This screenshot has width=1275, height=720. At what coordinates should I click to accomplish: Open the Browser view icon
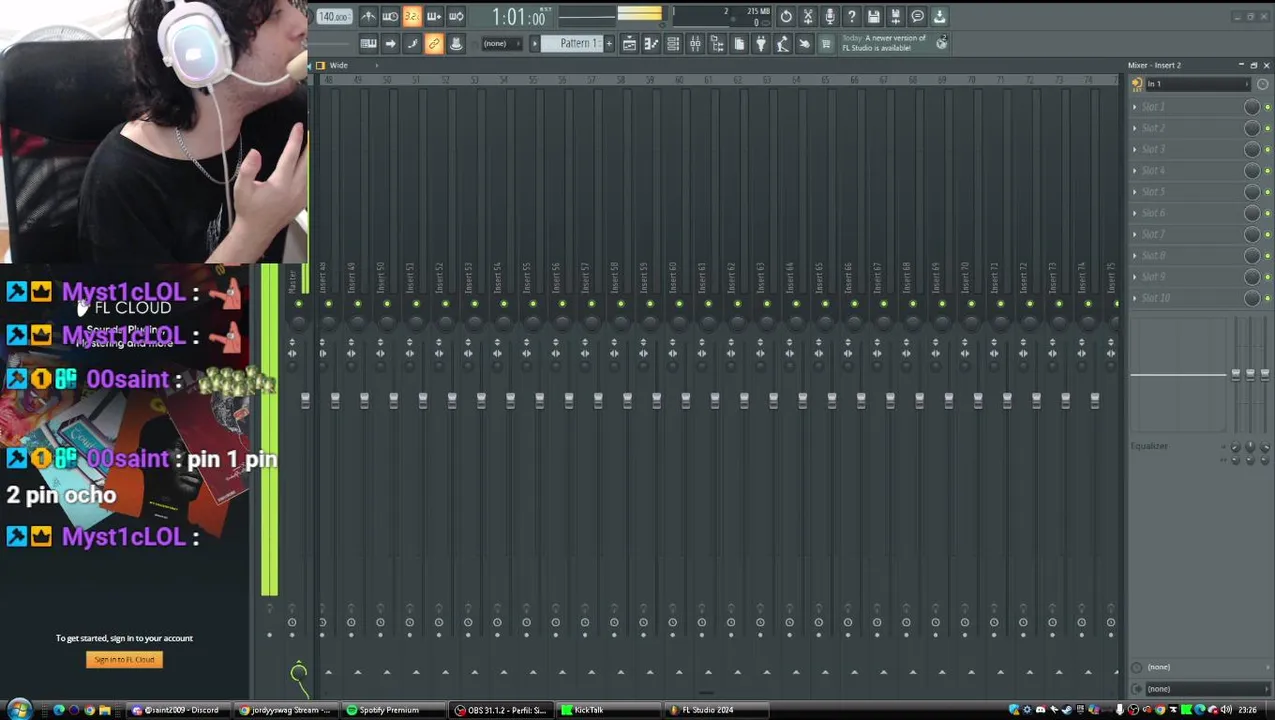click(x=717, y=44)
